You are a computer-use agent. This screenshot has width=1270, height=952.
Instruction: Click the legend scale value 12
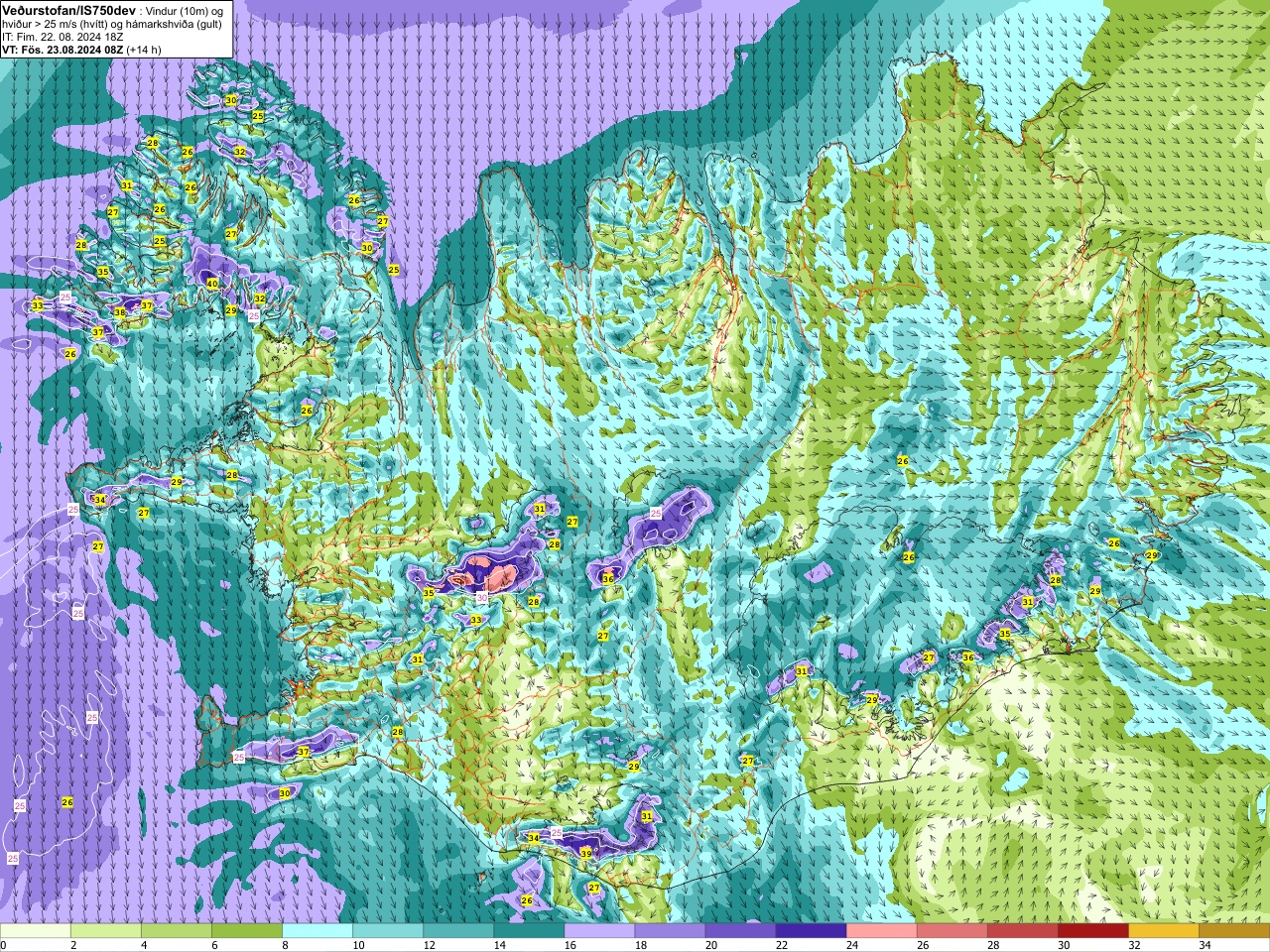pos(429,945)
